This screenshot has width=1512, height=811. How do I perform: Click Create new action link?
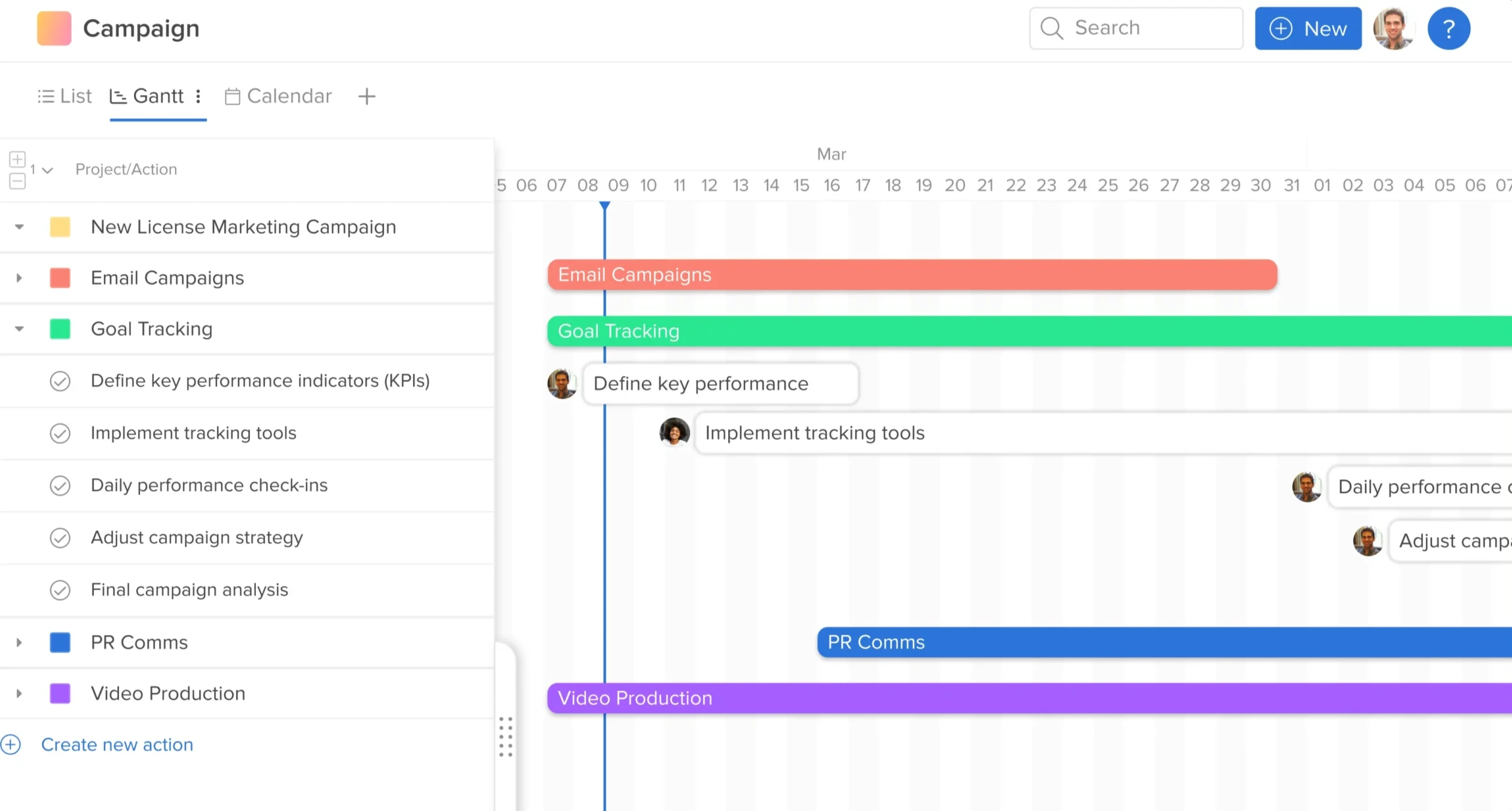coord(117,745)
